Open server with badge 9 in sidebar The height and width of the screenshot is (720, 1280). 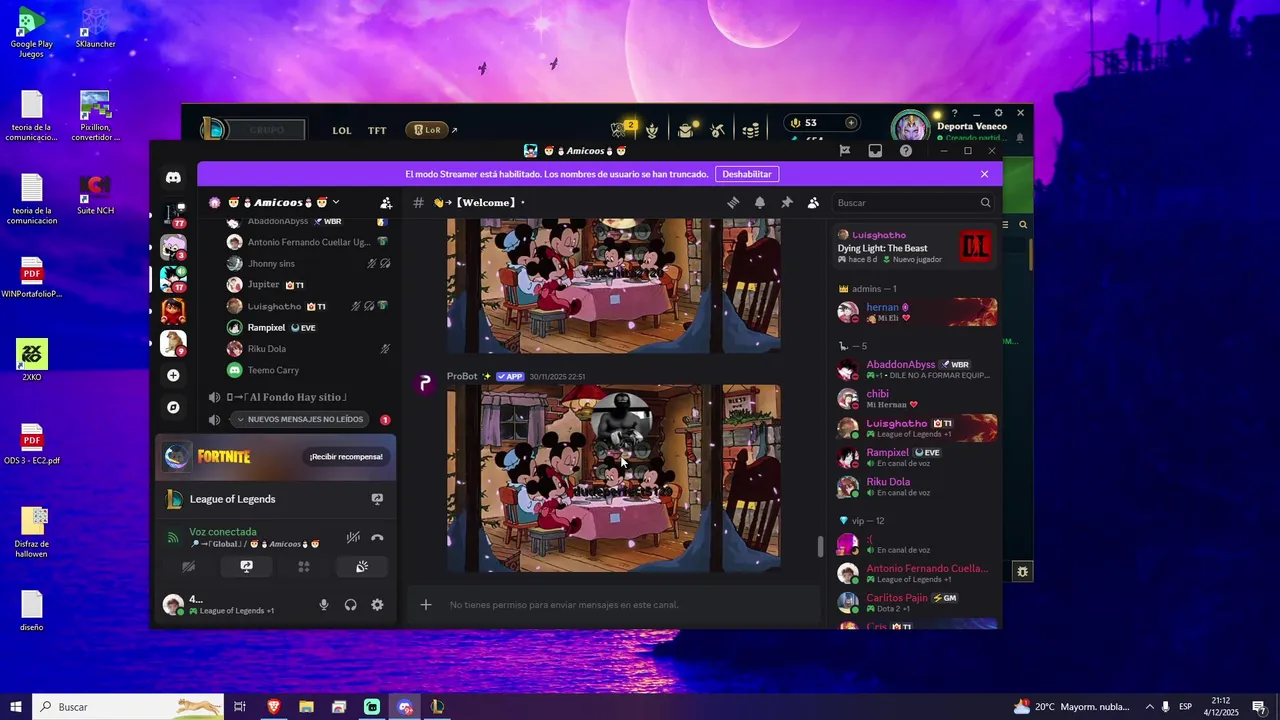click(x=173, y=342)
